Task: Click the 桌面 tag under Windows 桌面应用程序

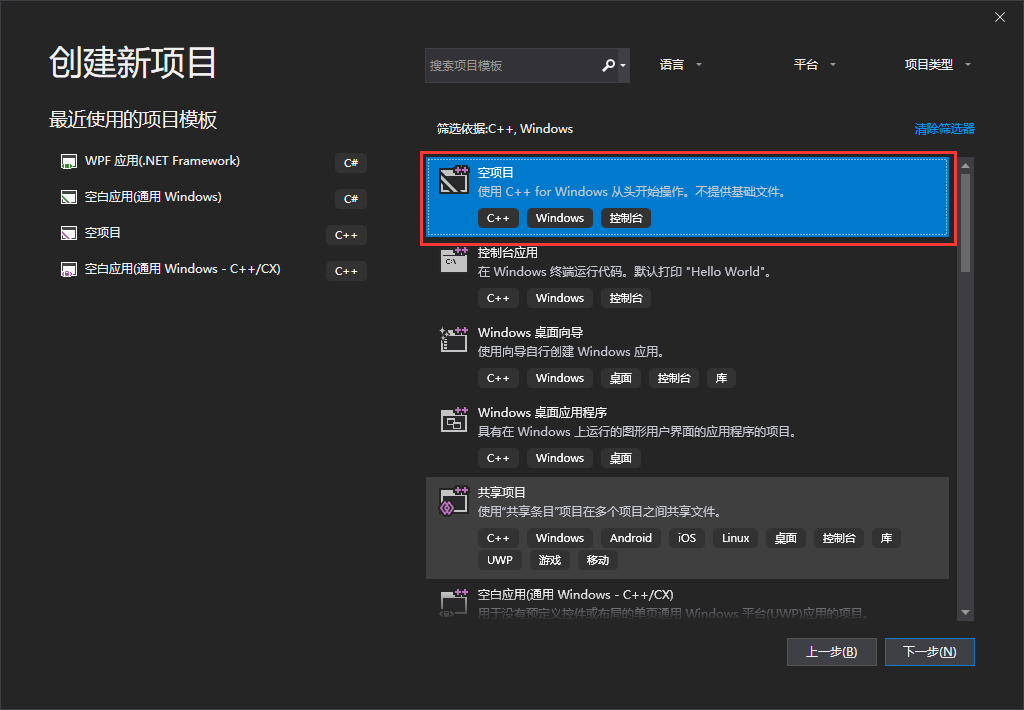Action: pos(620,459)
